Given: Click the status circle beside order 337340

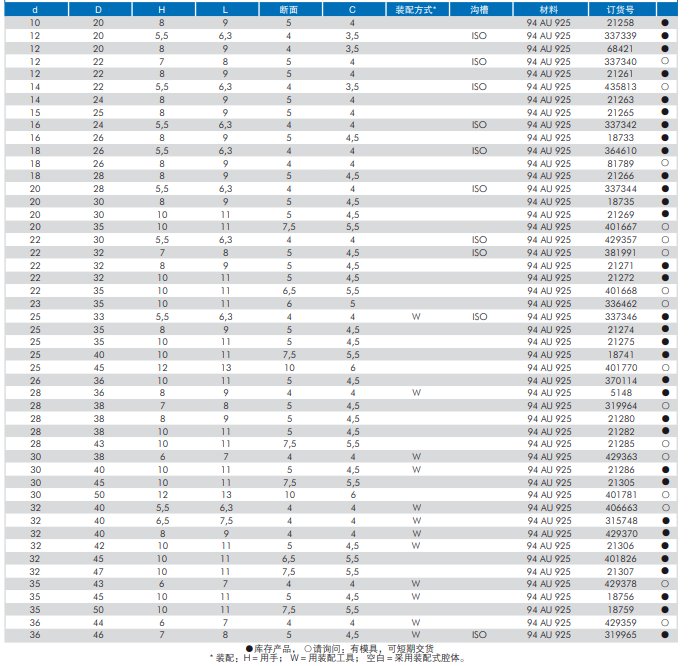Looking at the screenshot, I should (x=664, y=61).
